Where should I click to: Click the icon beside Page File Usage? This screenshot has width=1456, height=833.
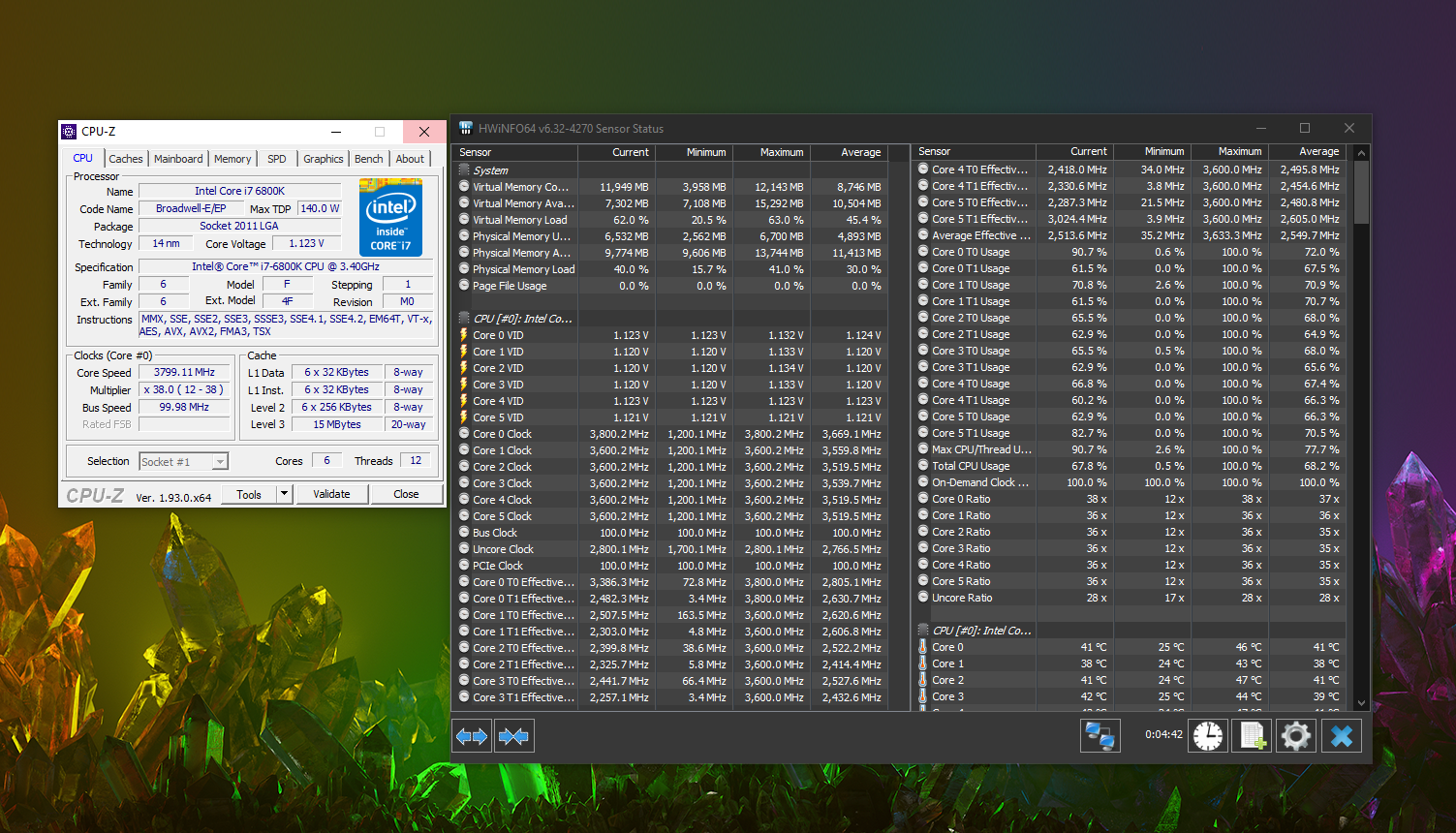tap(464, 286)
